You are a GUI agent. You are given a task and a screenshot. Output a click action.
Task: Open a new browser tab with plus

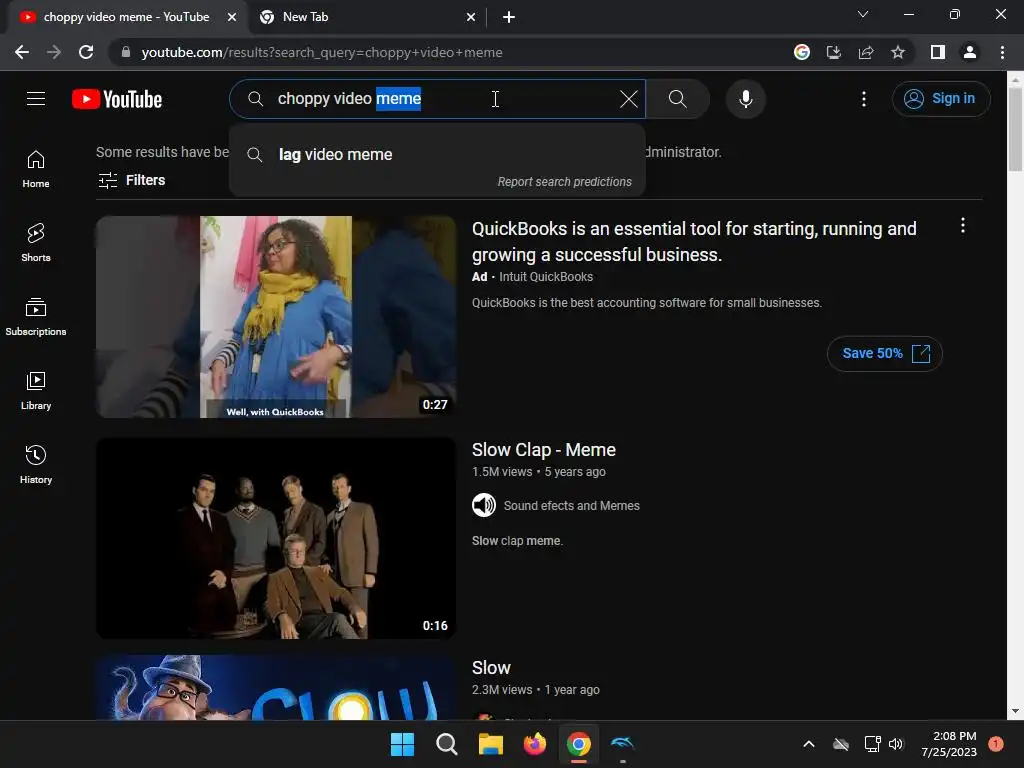point(509,18)
